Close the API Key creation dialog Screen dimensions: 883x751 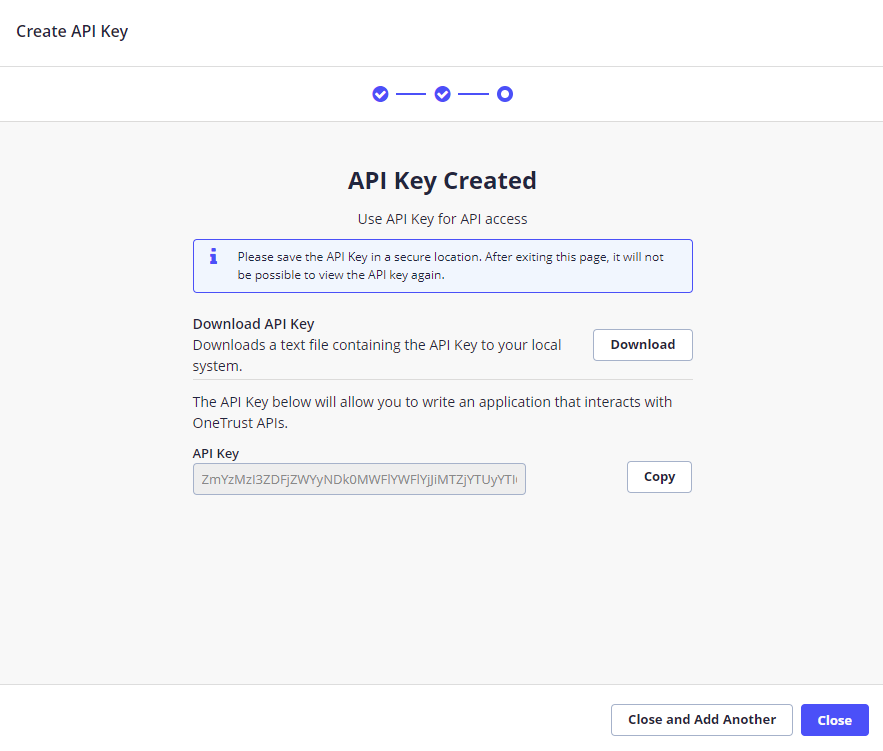[834, 719]
